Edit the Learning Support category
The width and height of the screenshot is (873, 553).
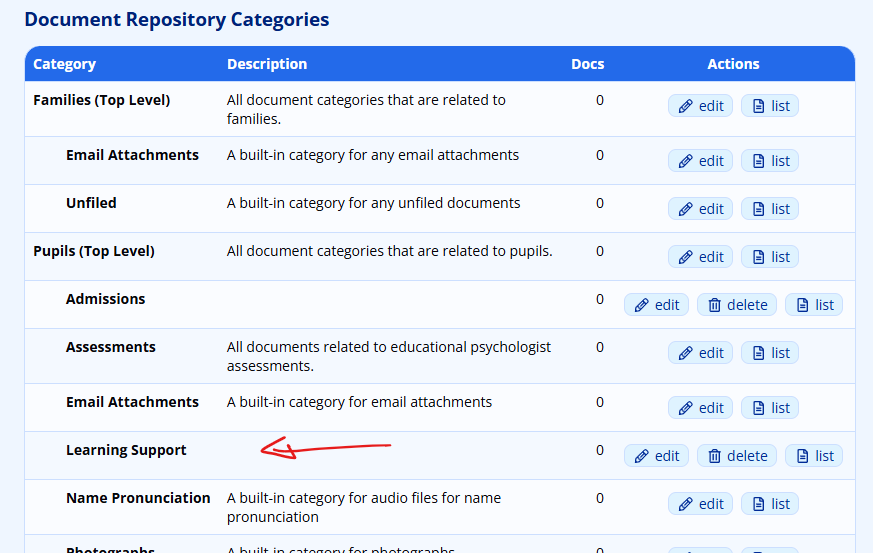pos(656,456)
